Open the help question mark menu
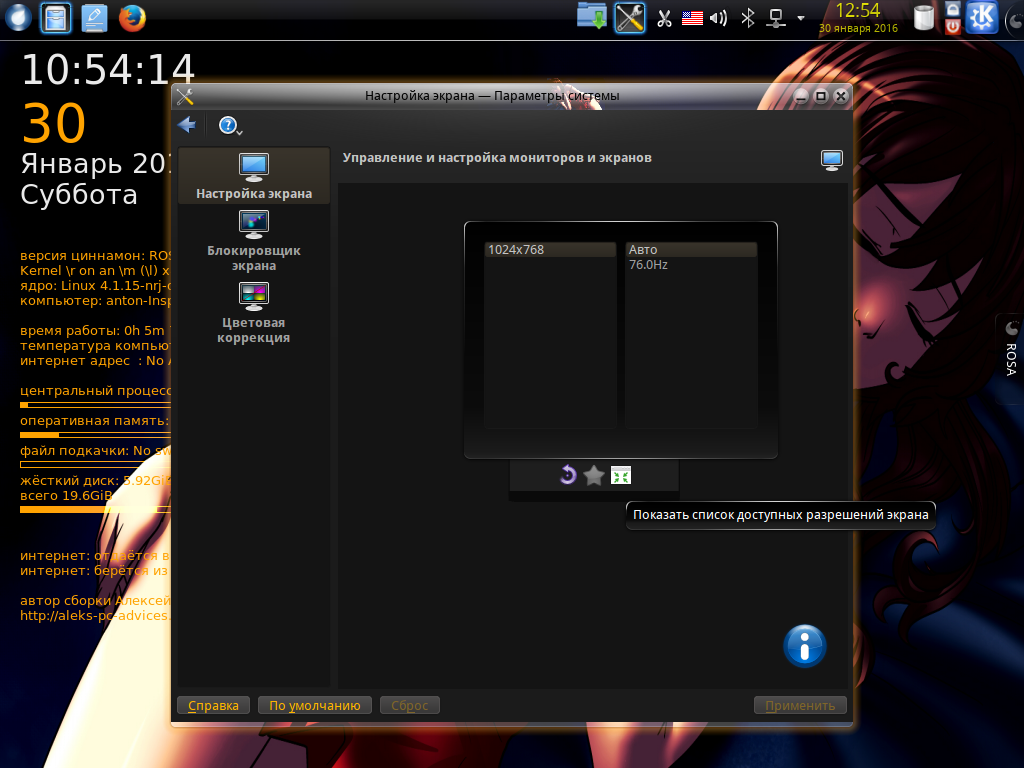This screenshot has height=768, width=1024. pyautogui.click(x=230, y=125)
